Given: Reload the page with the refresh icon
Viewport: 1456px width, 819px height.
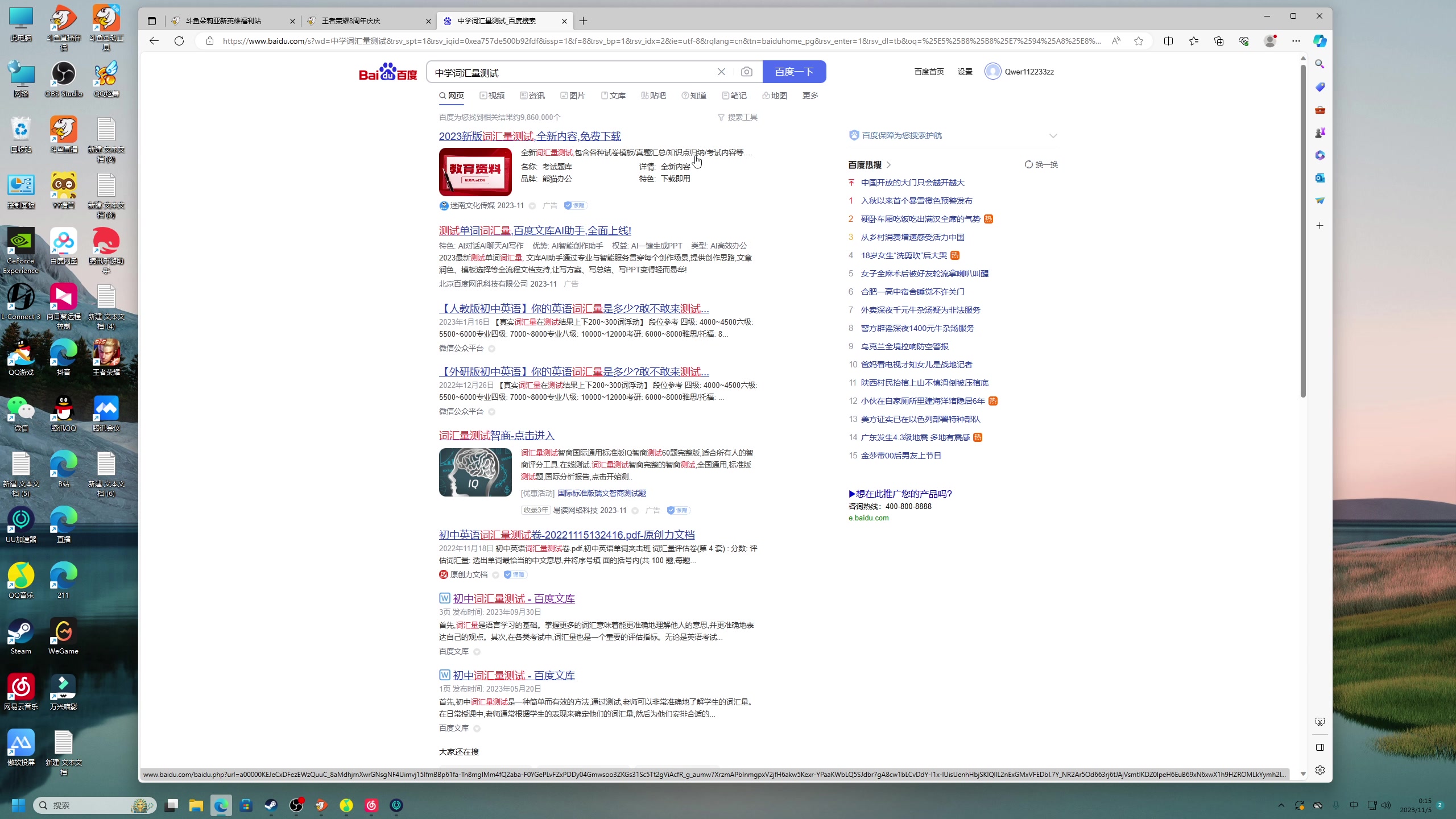Looking at the screenshot, I should coord(179,41).
